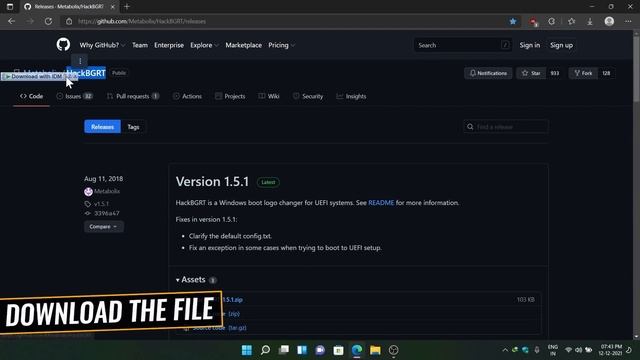The height and width of the screenshot is (360, 640).
Task: Switch to the Insights tab
Action: 351,96
